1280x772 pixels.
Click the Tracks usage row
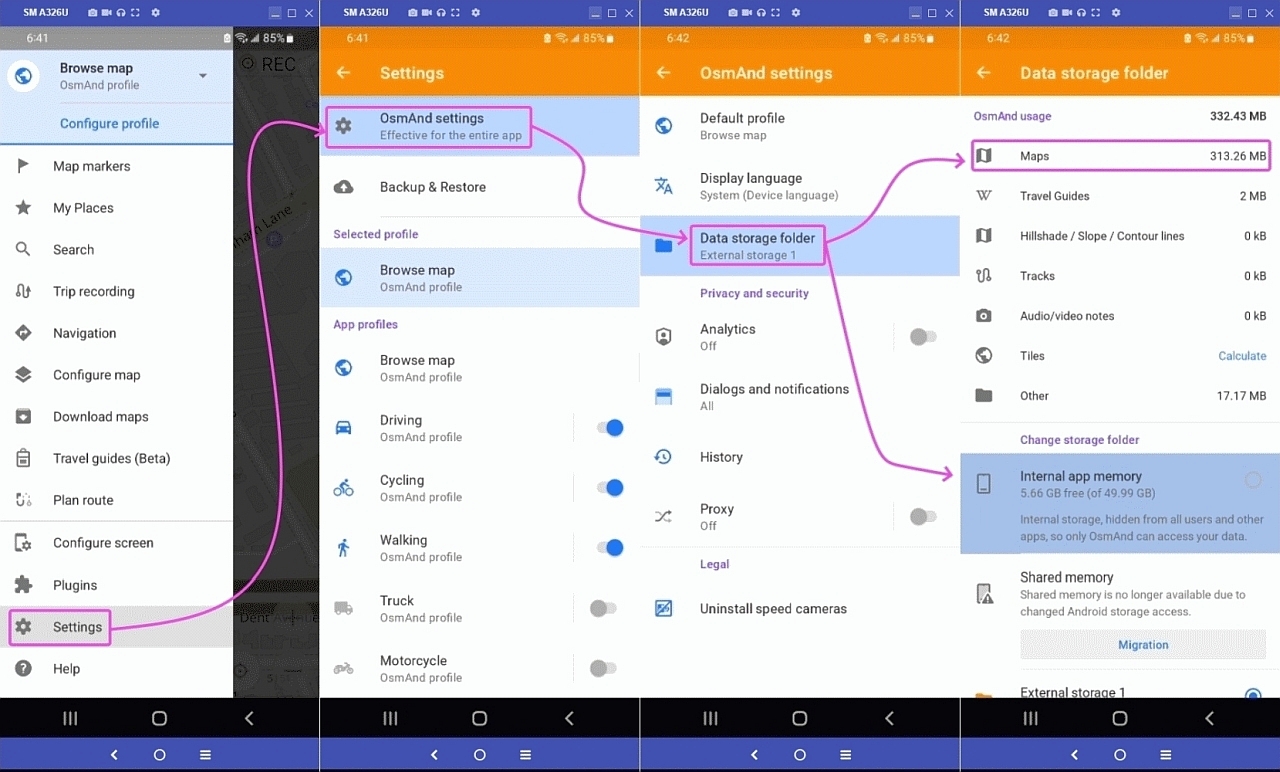tap(1120, 276)
